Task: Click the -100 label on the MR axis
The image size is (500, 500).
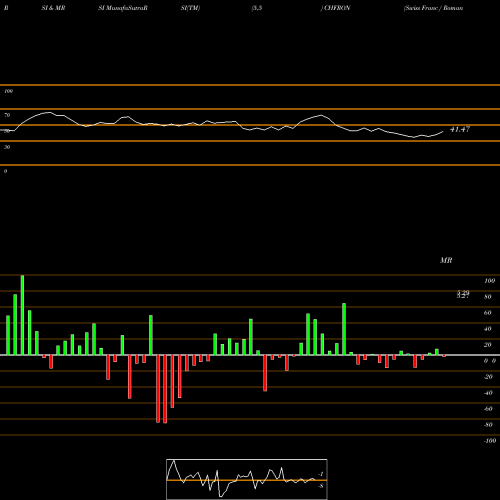Action: pyautogui.click(x=490, y=441)
